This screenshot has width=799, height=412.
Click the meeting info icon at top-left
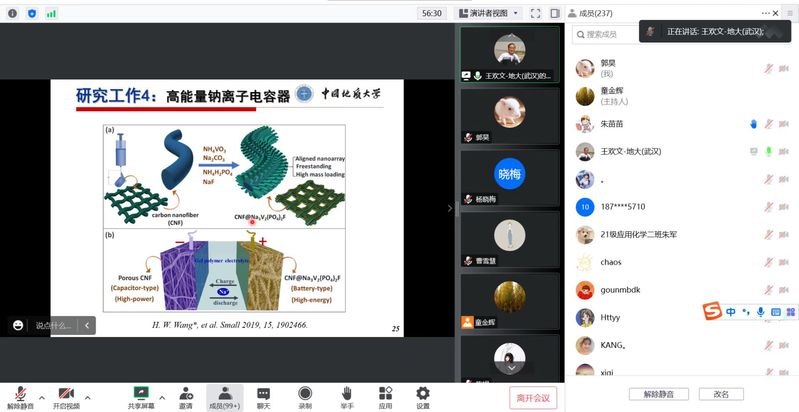(x=13, y=13)
